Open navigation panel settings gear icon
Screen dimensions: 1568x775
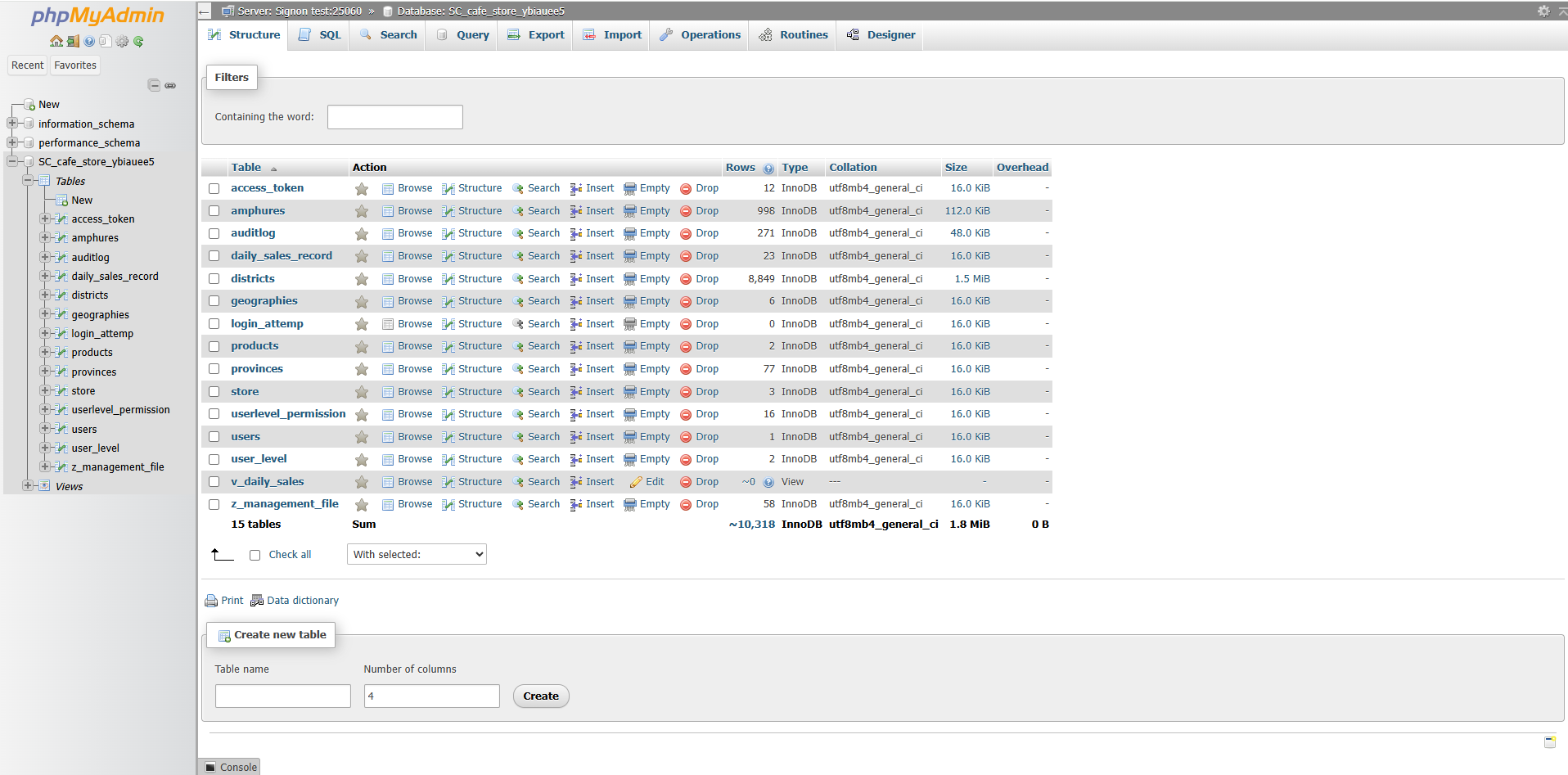[x=122, y=41]
